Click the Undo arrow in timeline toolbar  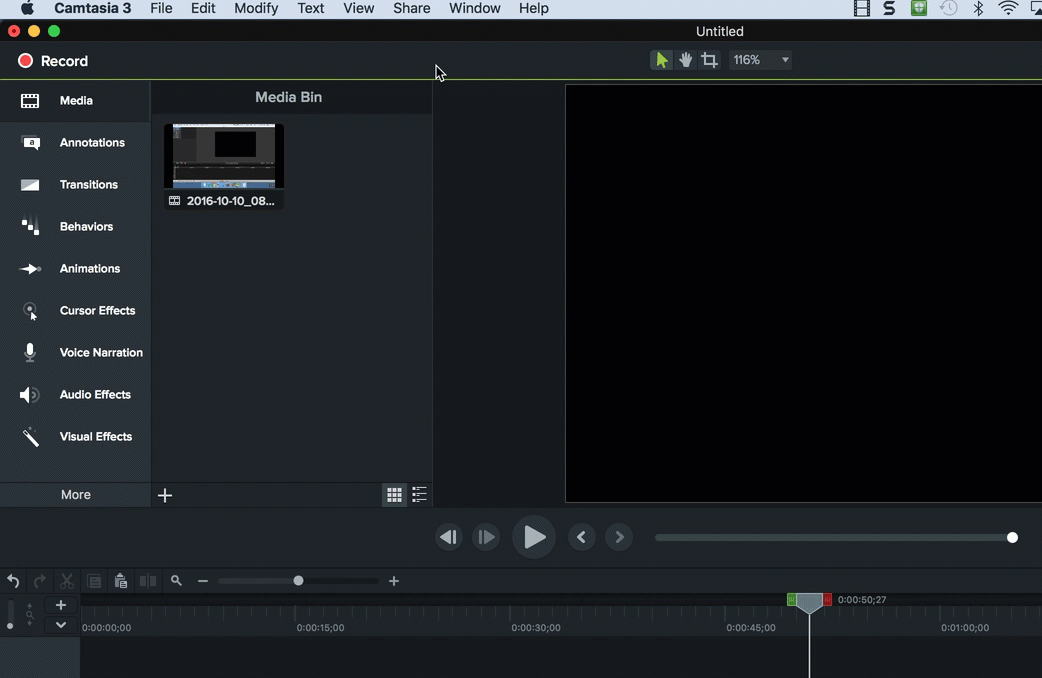point(13,581)
